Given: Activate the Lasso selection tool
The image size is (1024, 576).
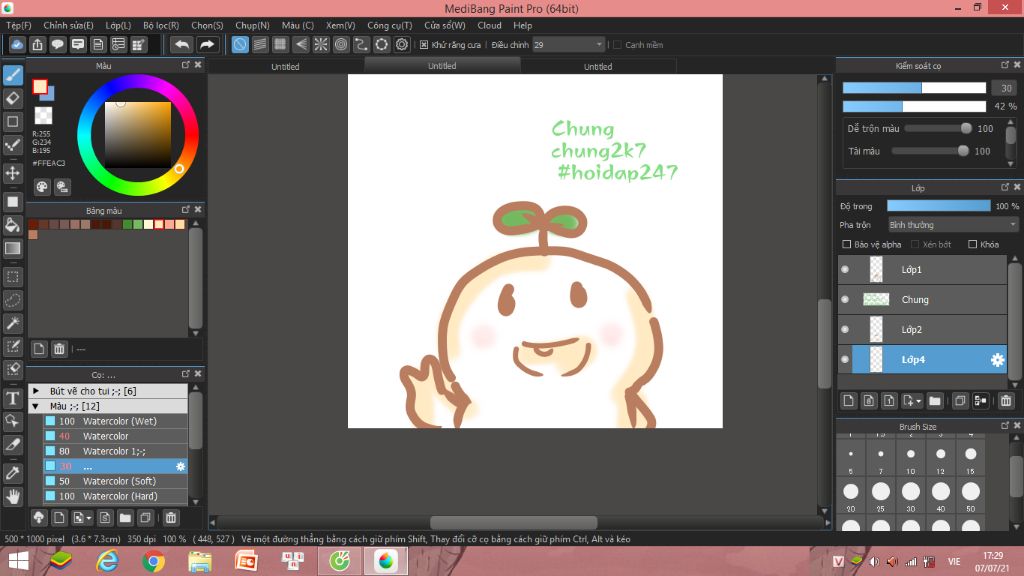Looking at the screenshot, I should point(12,300).
